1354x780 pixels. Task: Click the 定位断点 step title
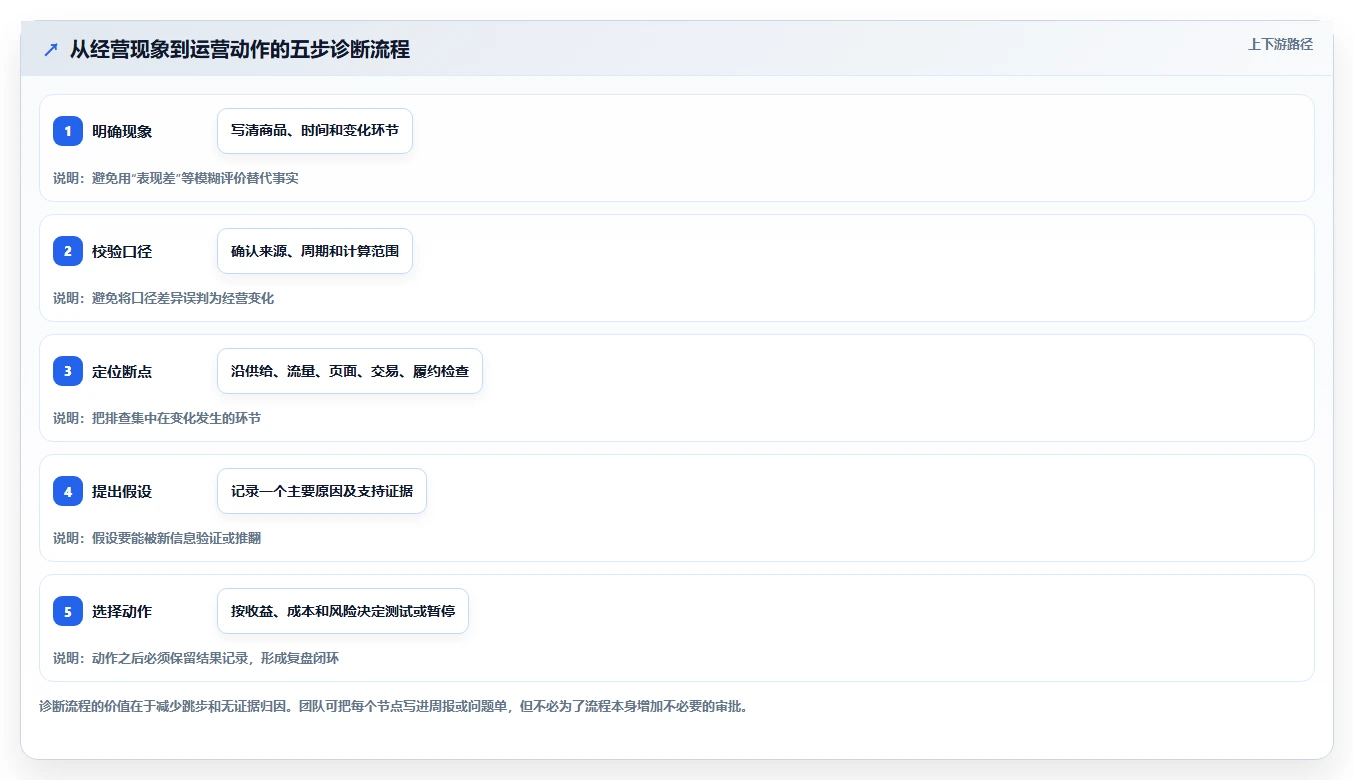point(122,371)
